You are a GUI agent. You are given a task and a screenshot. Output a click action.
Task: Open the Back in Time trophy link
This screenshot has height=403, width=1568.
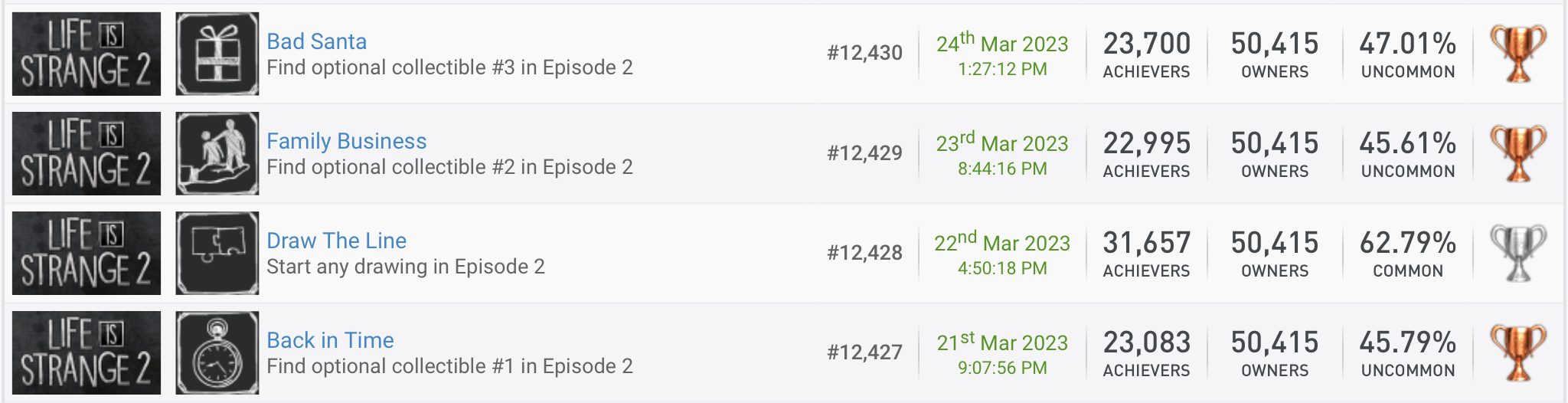point(330,340)
